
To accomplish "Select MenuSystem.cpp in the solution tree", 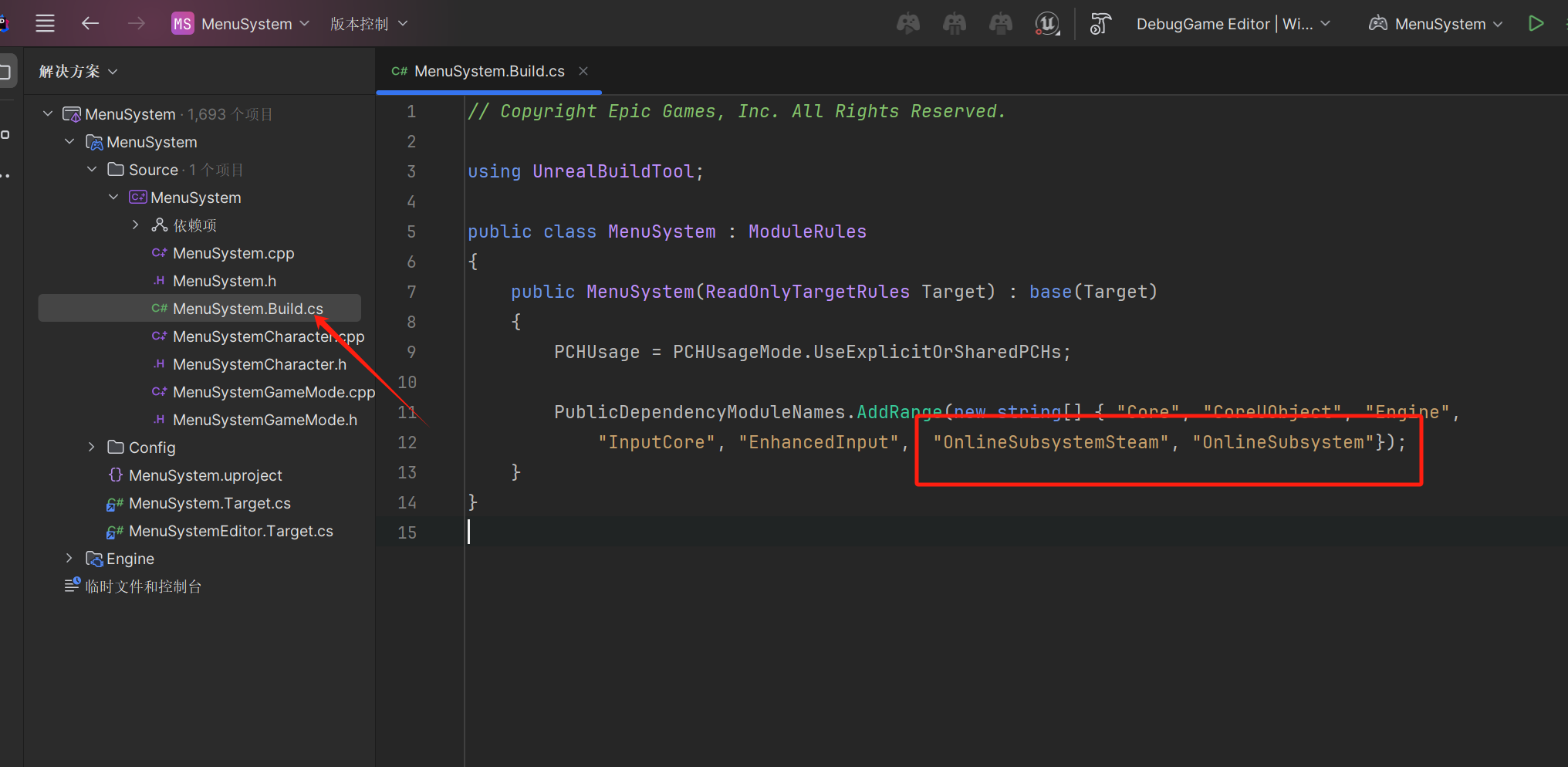I will coord(234,253).
